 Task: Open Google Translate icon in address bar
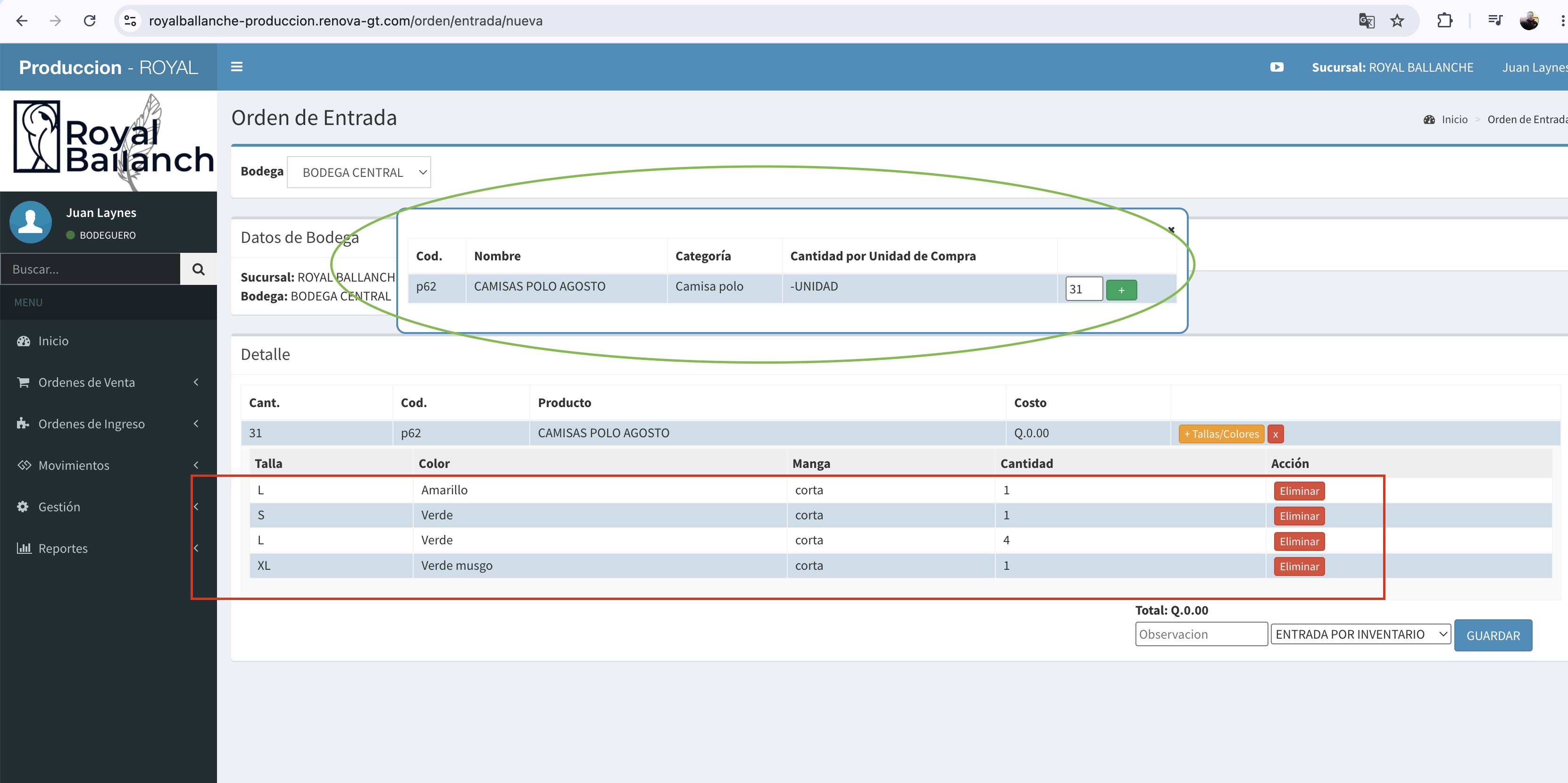coord(1367,21)
